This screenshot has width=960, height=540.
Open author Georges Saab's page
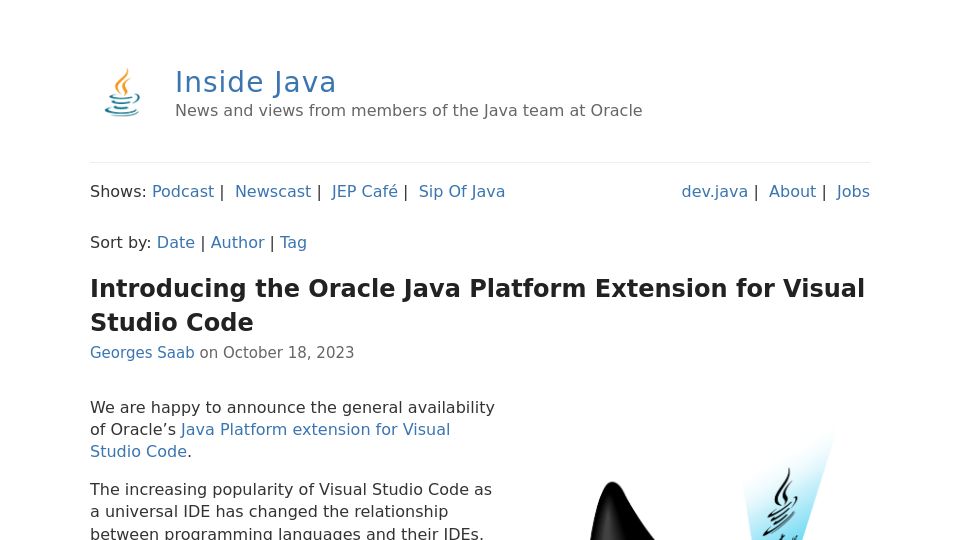tap(142, 353)
